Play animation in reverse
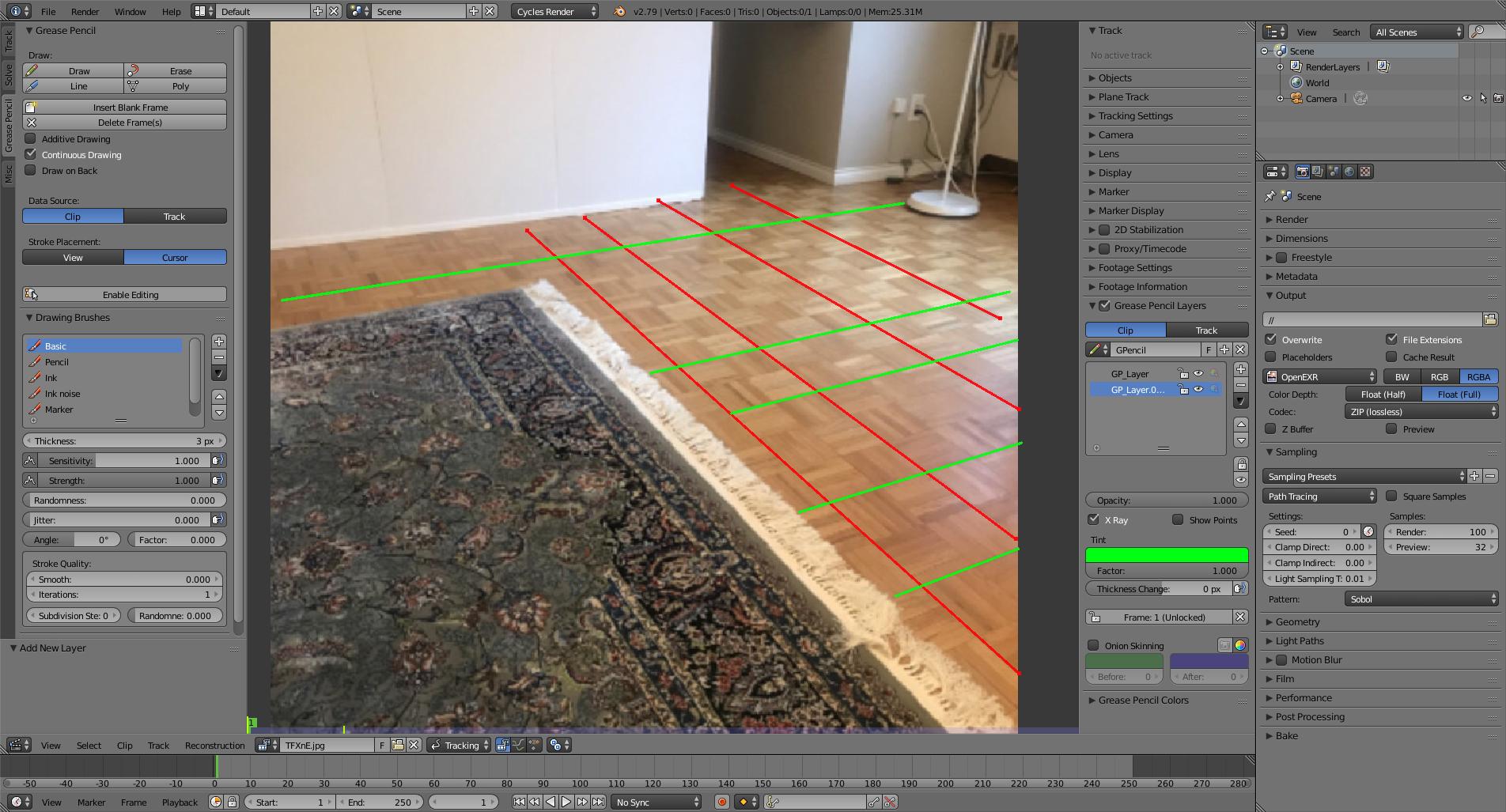This screenshot has height=812, width=1506. (551, 802)
